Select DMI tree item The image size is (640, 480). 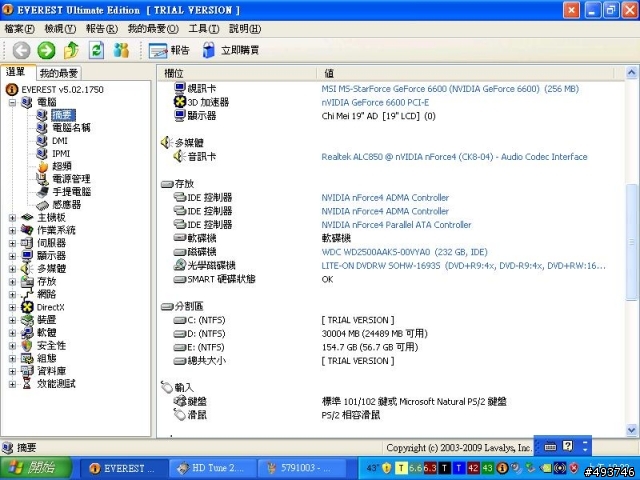point(60,141)
